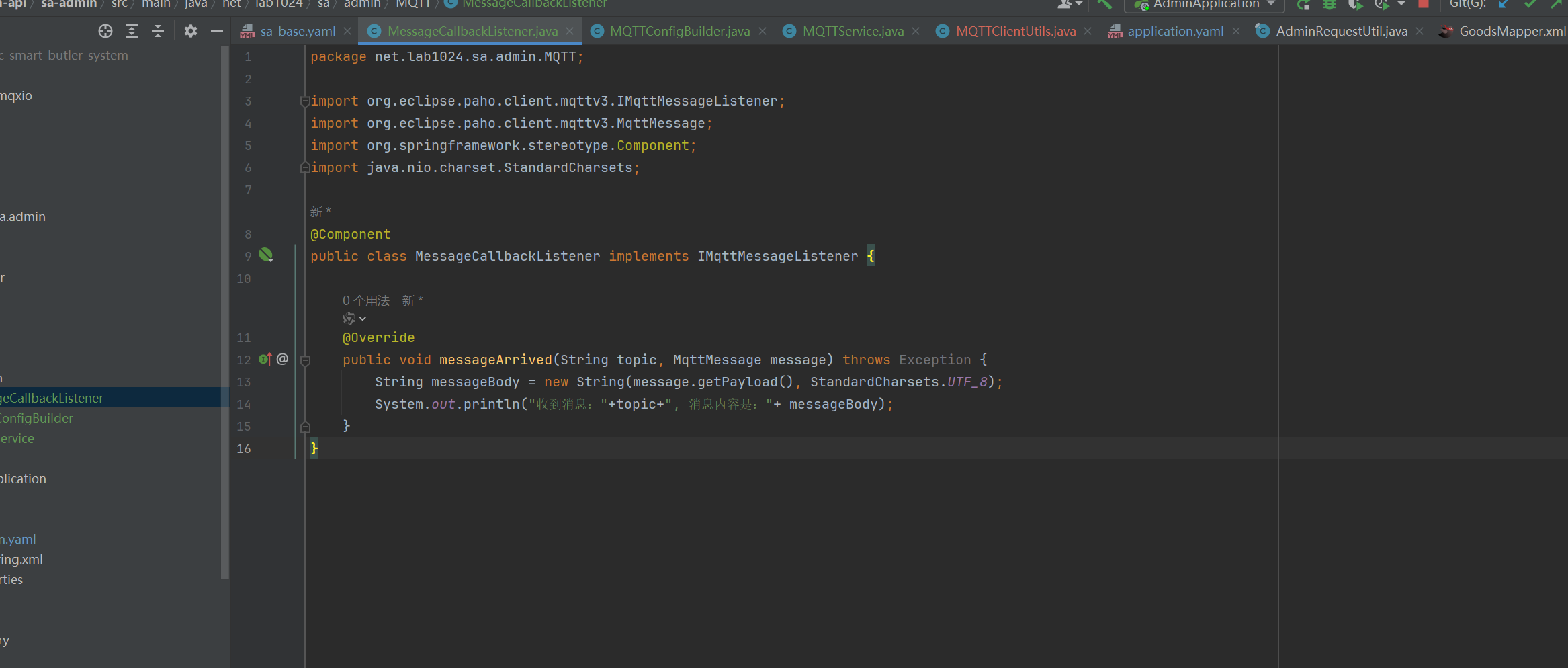The height and width of the screenshot is (668, 1568).
Task: Open the dropdown arrow next to profiler icon
Action: pyautogui.click(x=1401, y=4)
